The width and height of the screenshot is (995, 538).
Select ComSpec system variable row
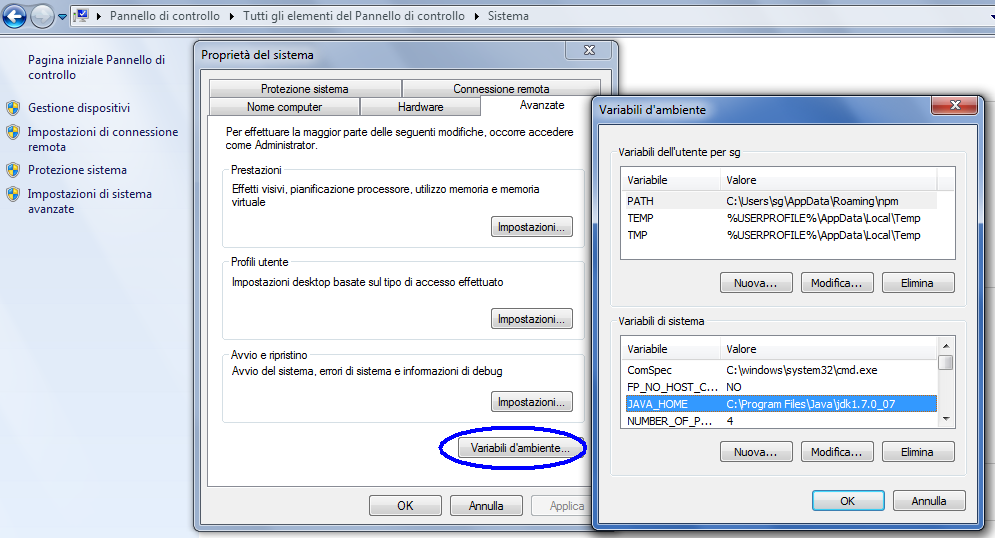781,370
